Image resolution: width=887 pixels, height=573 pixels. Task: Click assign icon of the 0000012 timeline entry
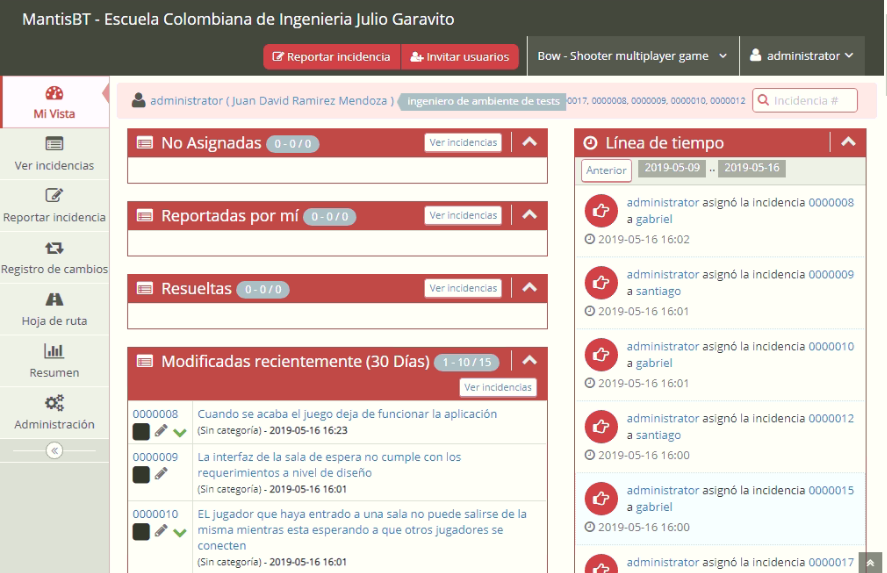601,426
